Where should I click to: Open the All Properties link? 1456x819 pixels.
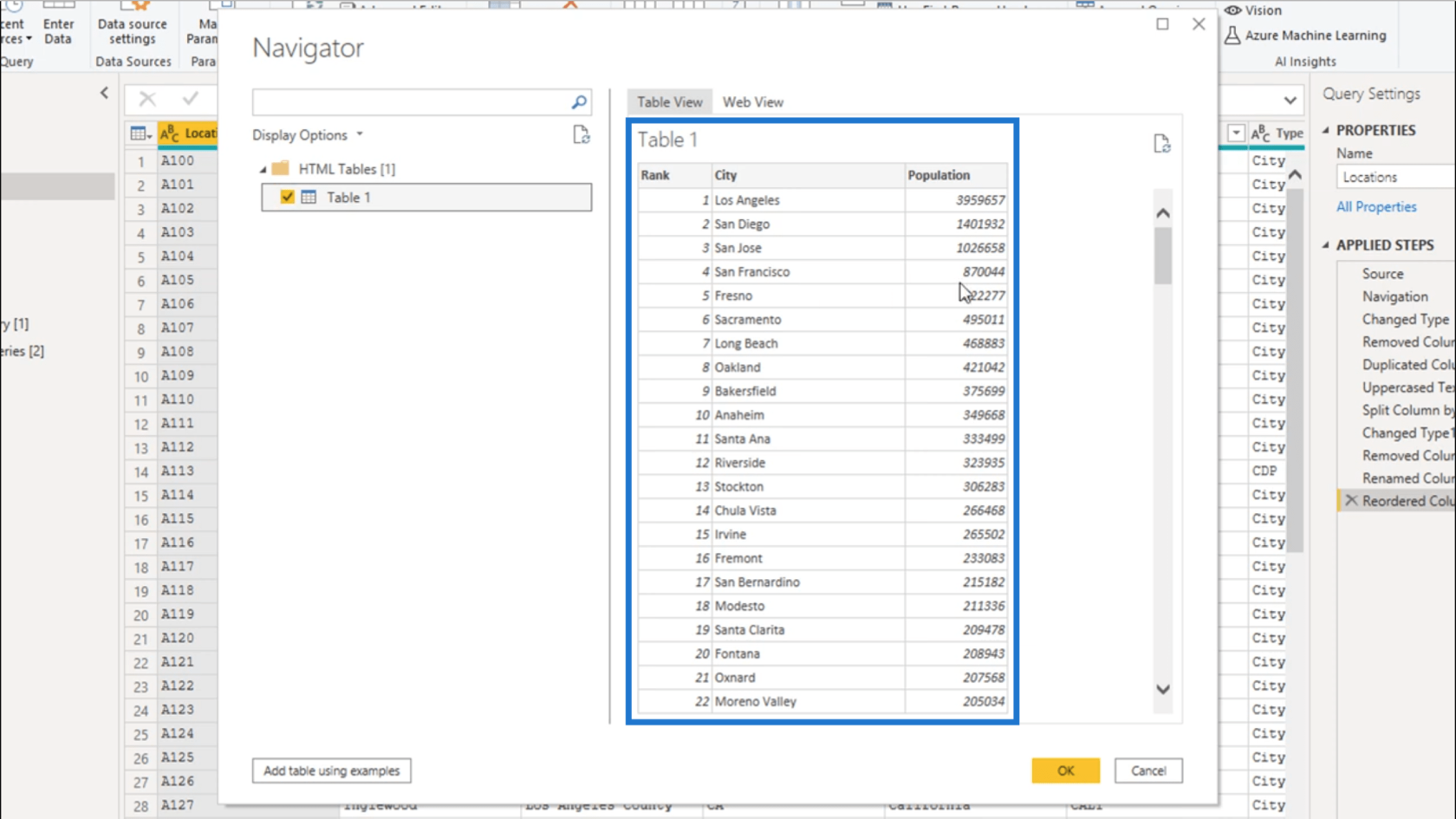point(1376,206)
